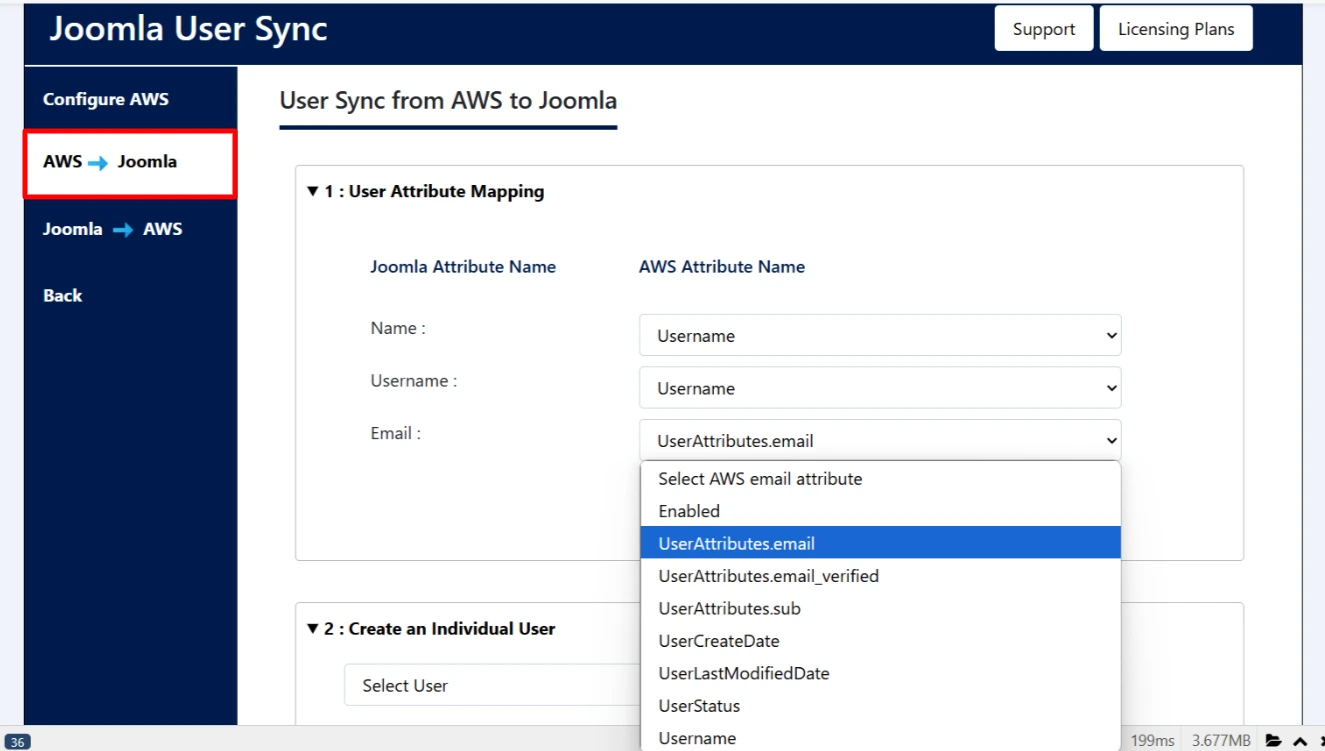
Task: Click the 199ms load time indicator
Action: pyautogui.click(x=1152, y=740)
